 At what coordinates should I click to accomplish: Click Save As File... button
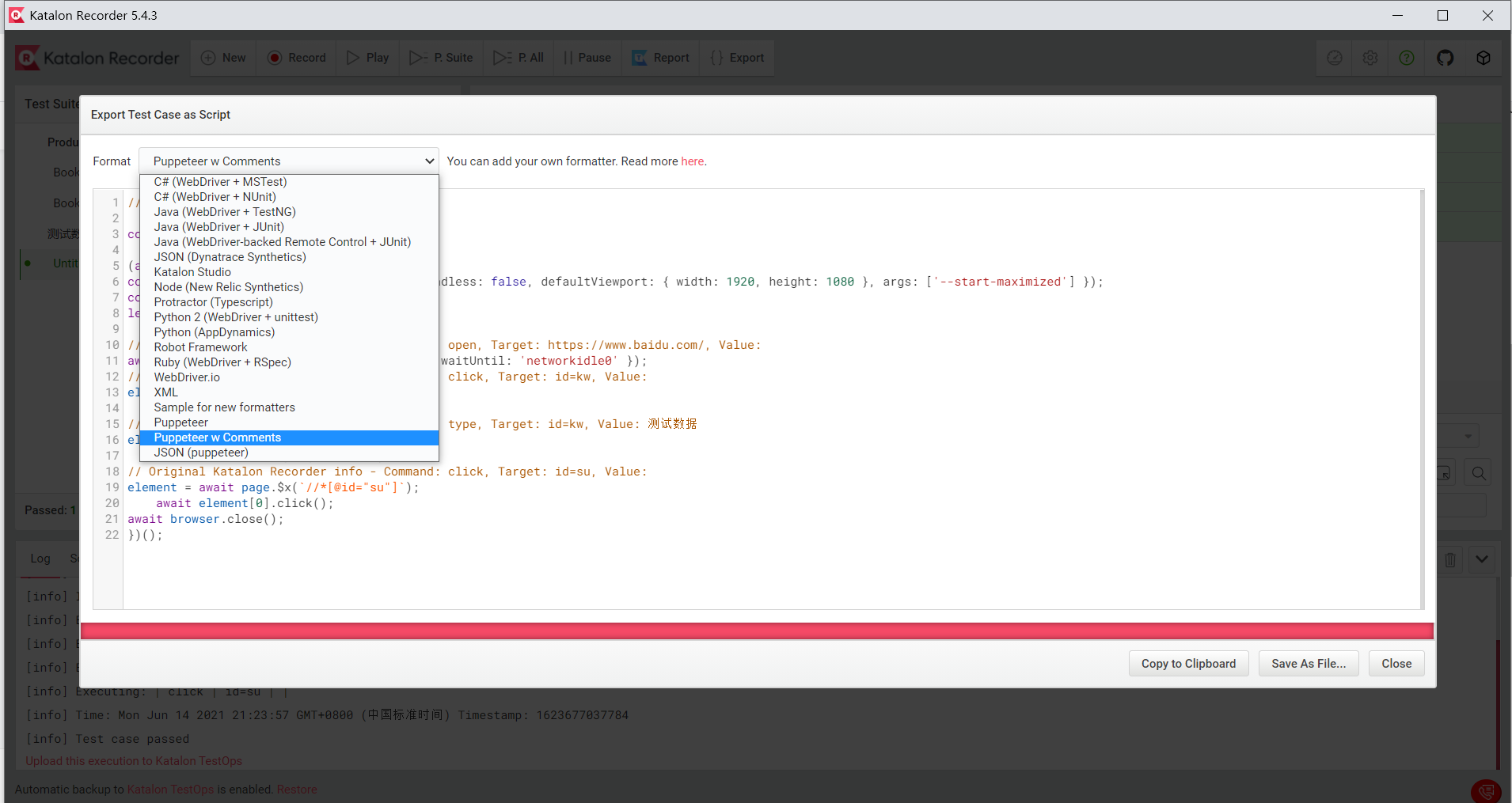1309,664
